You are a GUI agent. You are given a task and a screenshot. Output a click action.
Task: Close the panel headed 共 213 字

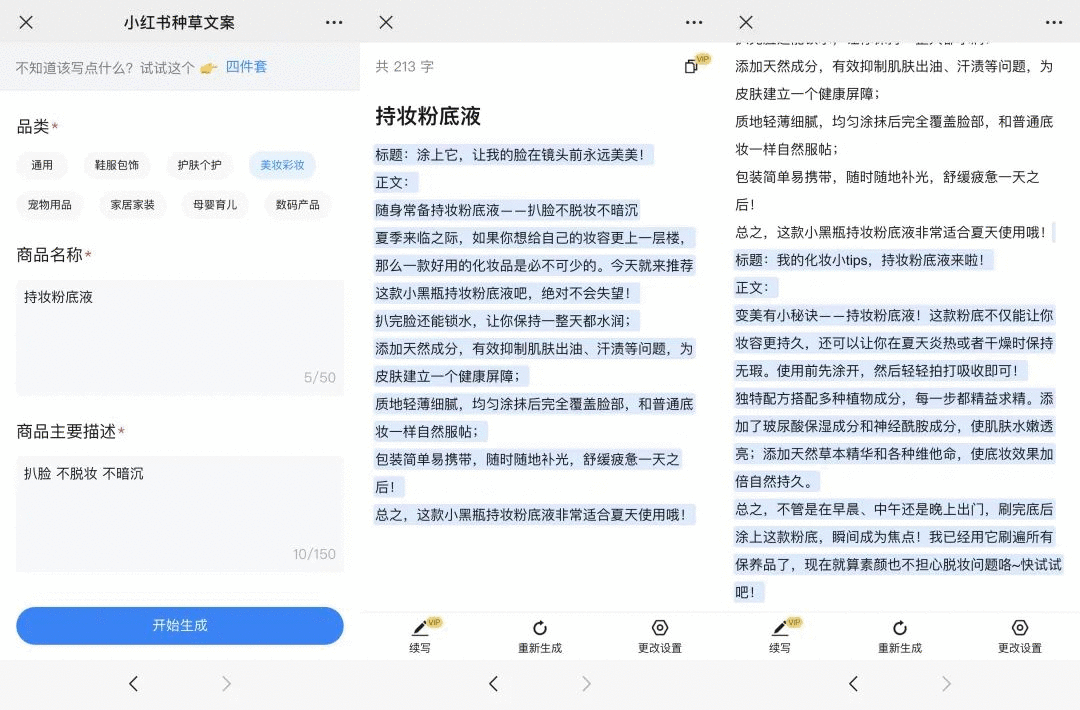point(386,22)
